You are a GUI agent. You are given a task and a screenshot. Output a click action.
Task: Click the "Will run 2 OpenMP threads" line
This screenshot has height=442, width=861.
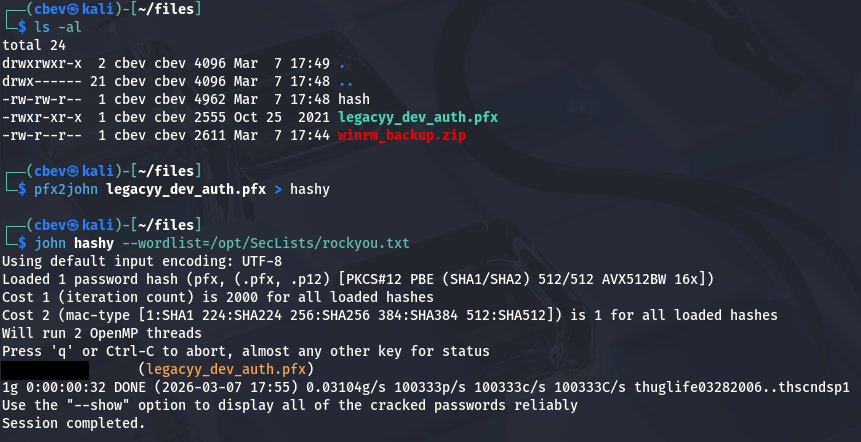click(x=106, y=332)
